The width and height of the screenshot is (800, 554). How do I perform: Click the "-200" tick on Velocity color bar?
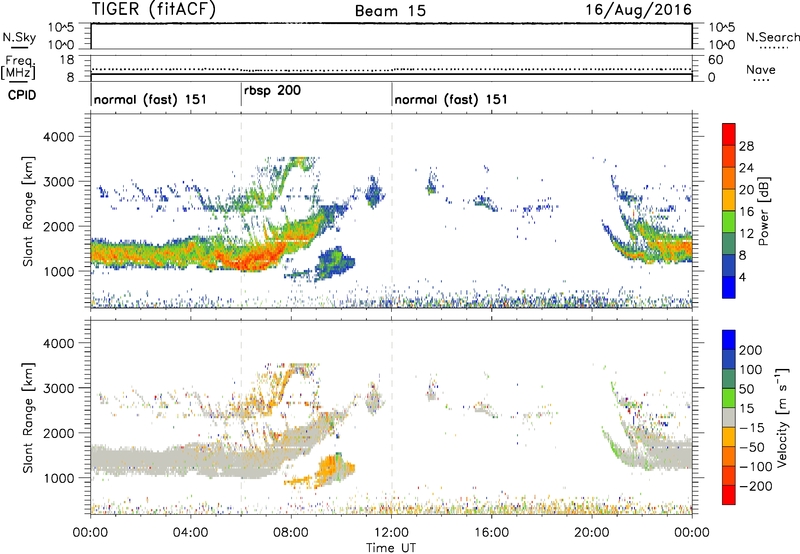756,486
